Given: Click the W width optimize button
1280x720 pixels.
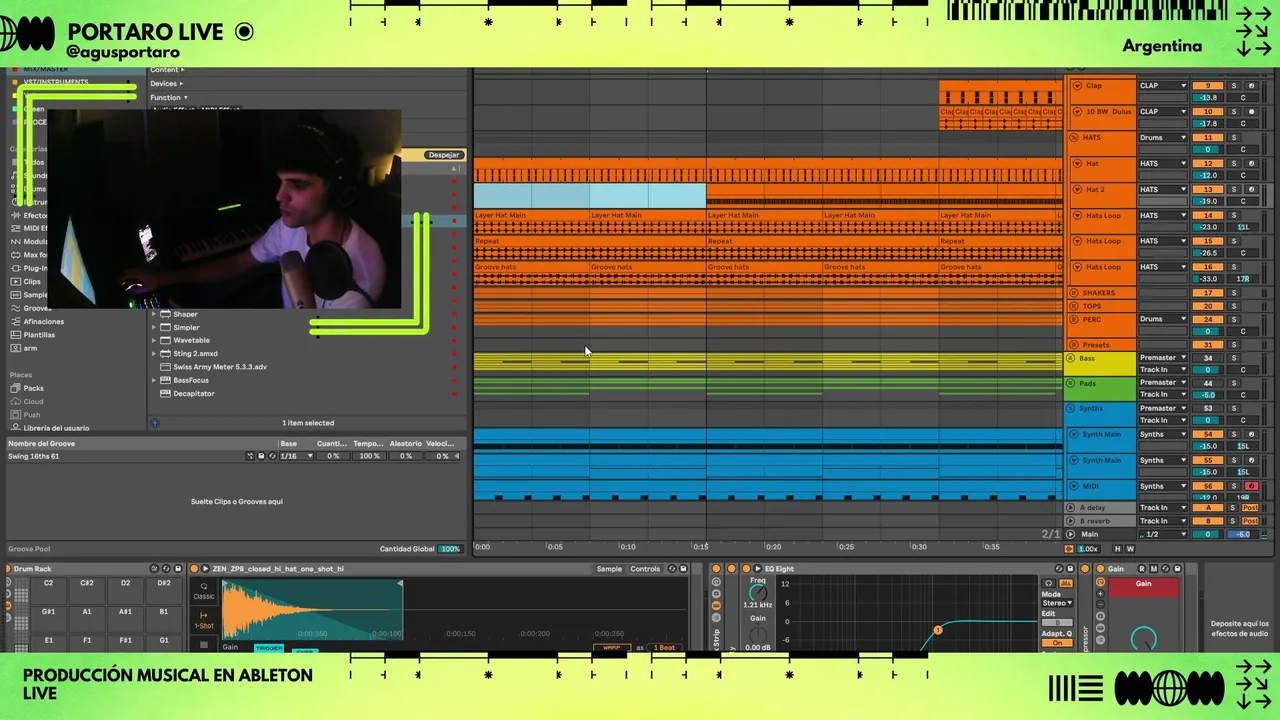Looking at the screenshot, I should (1131, 549).
